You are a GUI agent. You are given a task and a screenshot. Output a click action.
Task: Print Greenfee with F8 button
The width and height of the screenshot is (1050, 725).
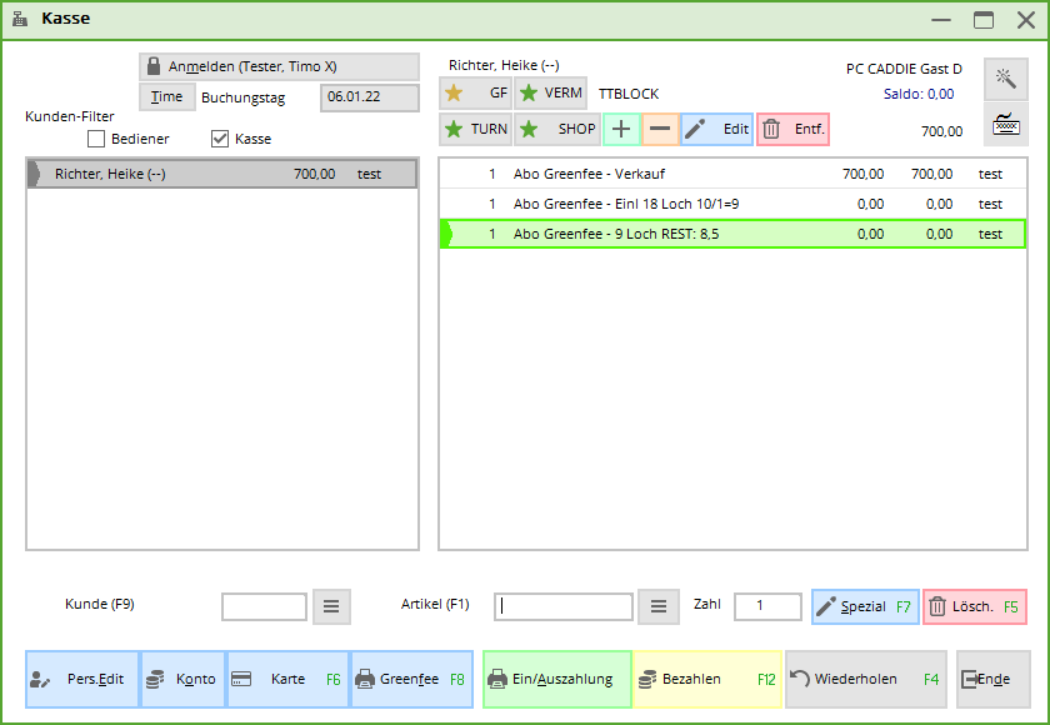pos(411,679)
